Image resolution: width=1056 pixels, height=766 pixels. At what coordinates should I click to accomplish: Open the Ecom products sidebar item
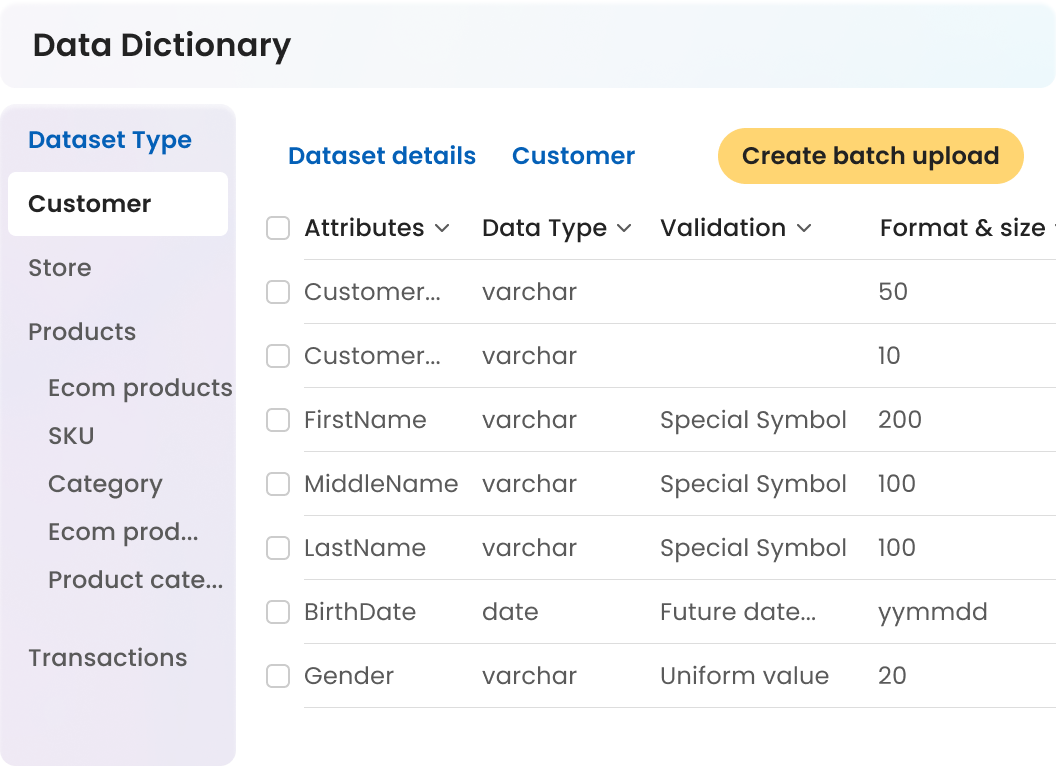(x=140, y=388)
